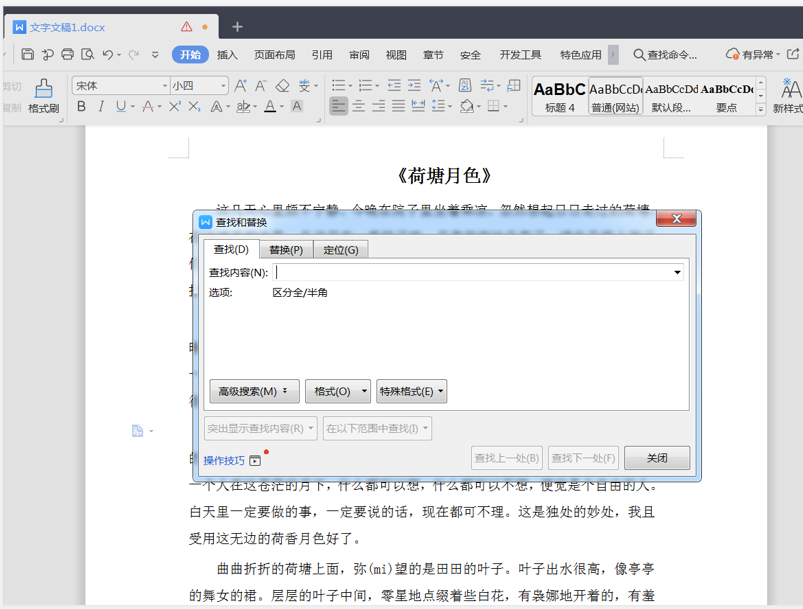803x609 pixels.
Task: Click the bulleted list icon
Action: pos(339,86)
